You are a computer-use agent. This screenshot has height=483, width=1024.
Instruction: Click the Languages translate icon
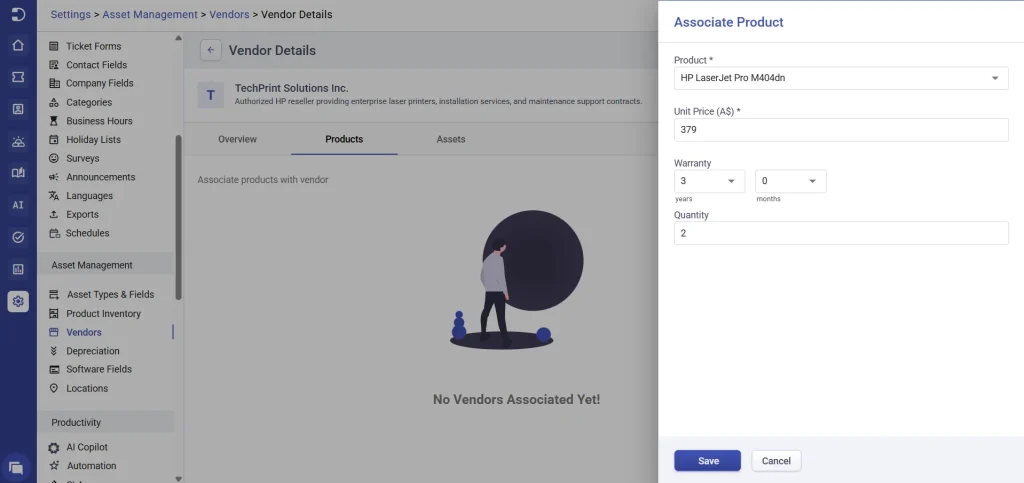(54, 196)
